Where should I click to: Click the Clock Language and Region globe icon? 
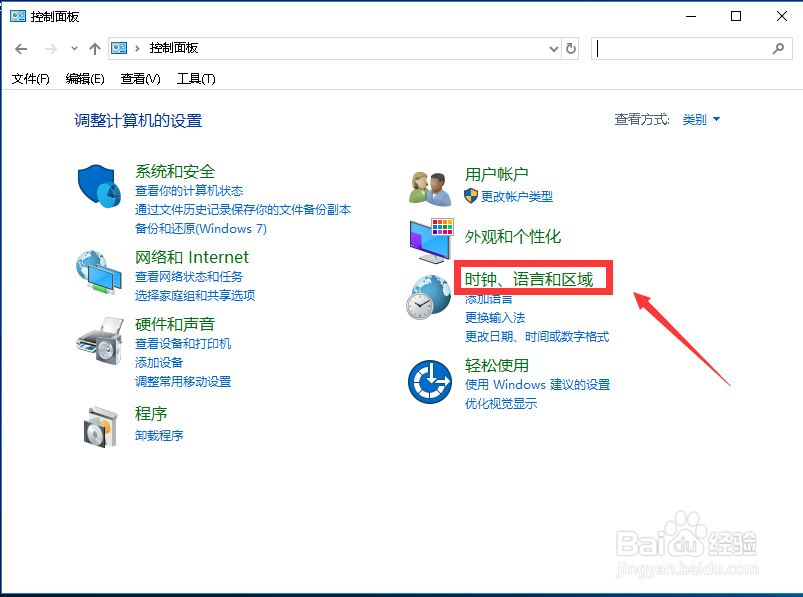[429, 296]
